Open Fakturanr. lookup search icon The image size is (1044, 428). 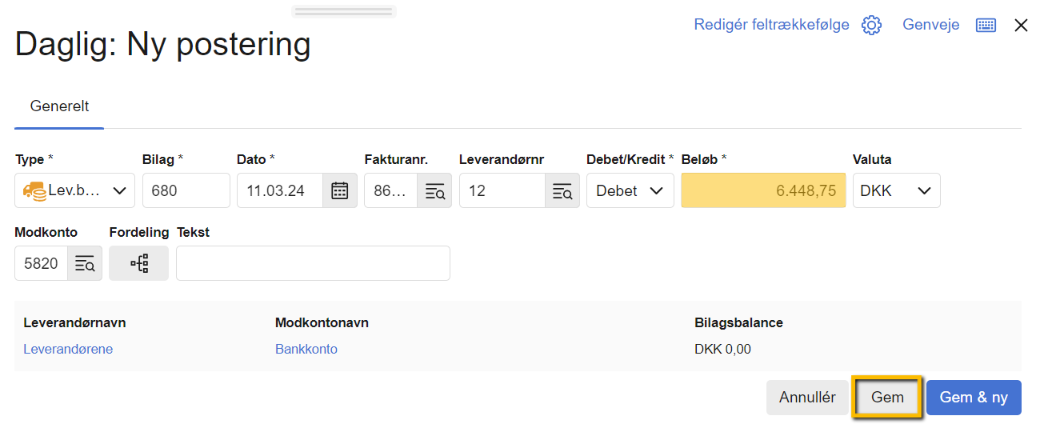(435, 190)
